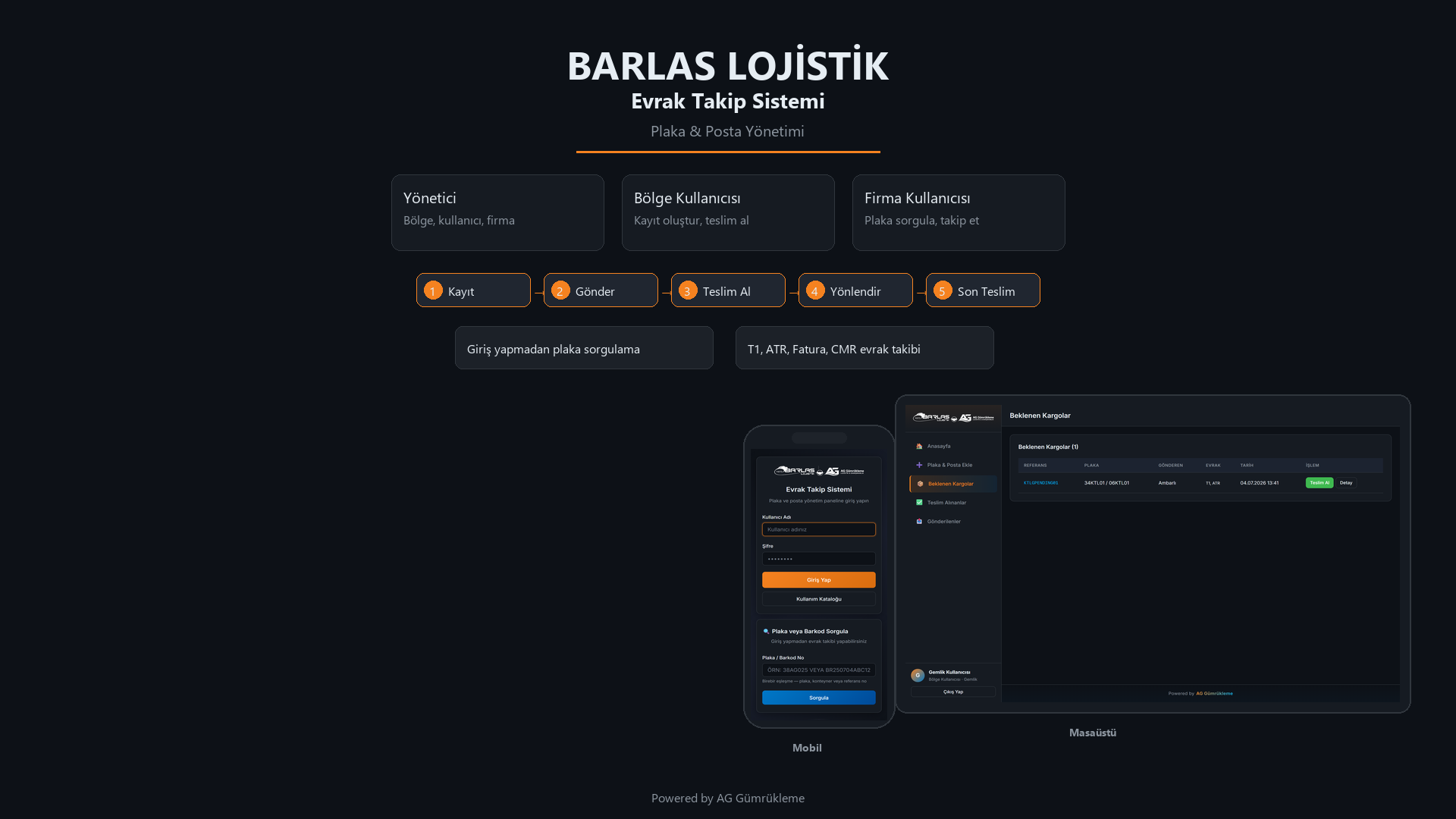Open Gönderilenler in the sidebar
Screen dimensions: 1456x819
click(953, 521)
